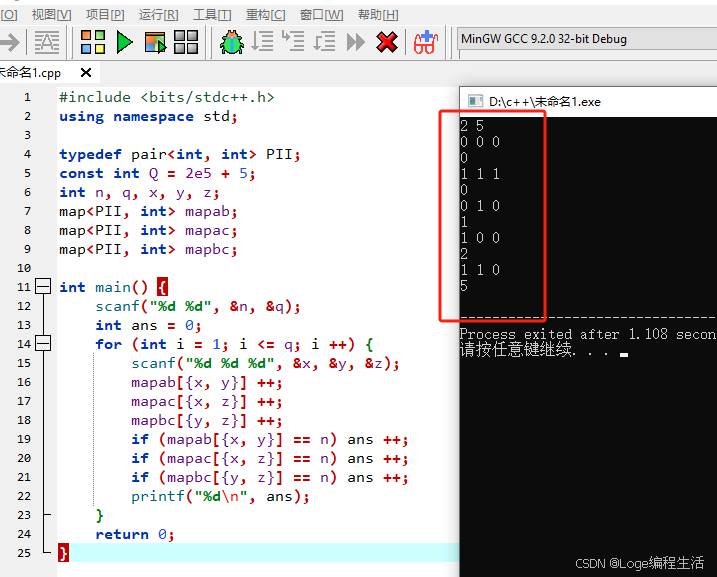717x577 pixels.
Task: Close the 未命名1.cpp tab
Action: point(86,72)
